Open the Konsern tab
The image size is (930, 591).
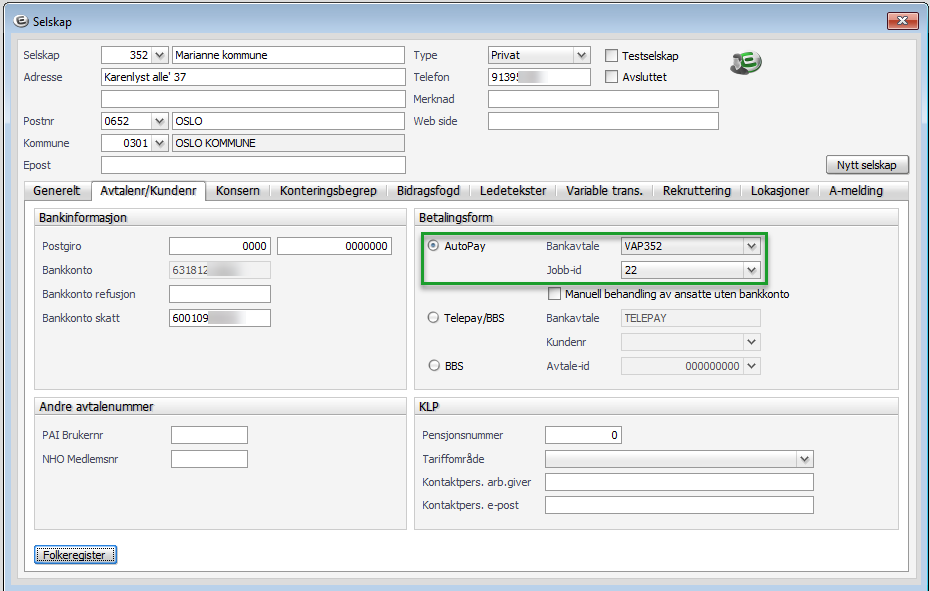(x=238, y=190)
